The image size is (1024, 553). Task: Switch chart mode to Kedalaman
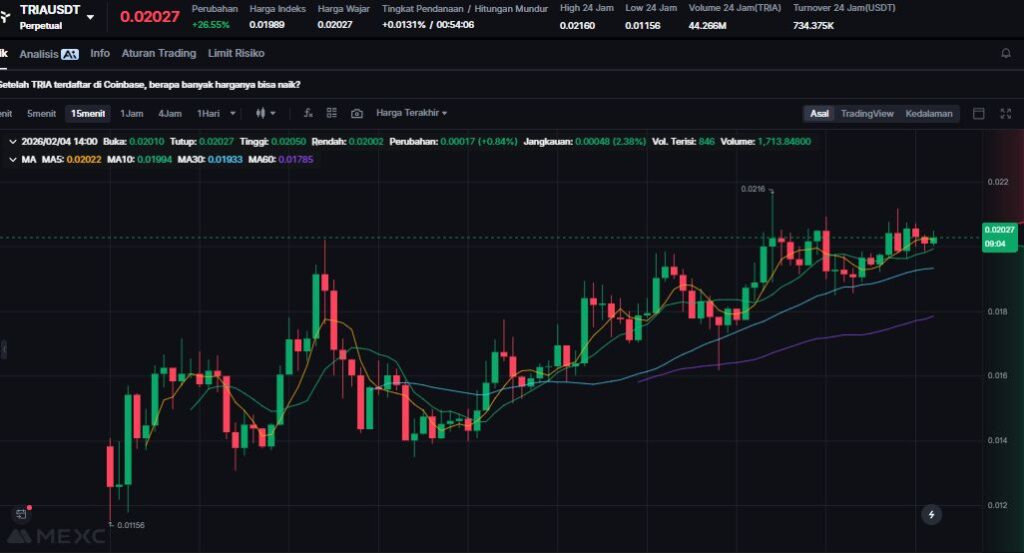(x=929, y=113)
